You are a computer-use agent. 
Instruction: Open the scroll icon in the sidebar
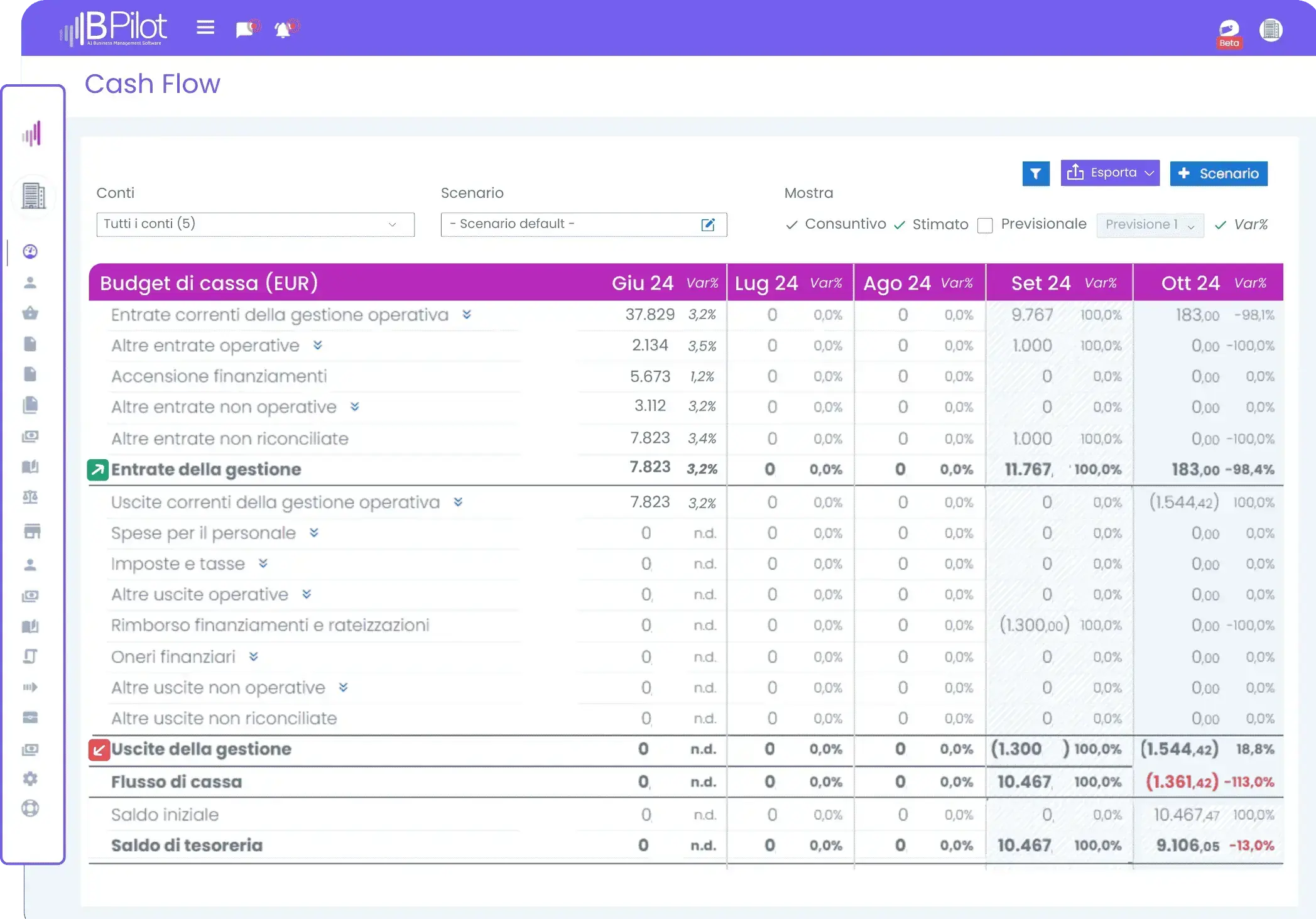tap(30, 656)
